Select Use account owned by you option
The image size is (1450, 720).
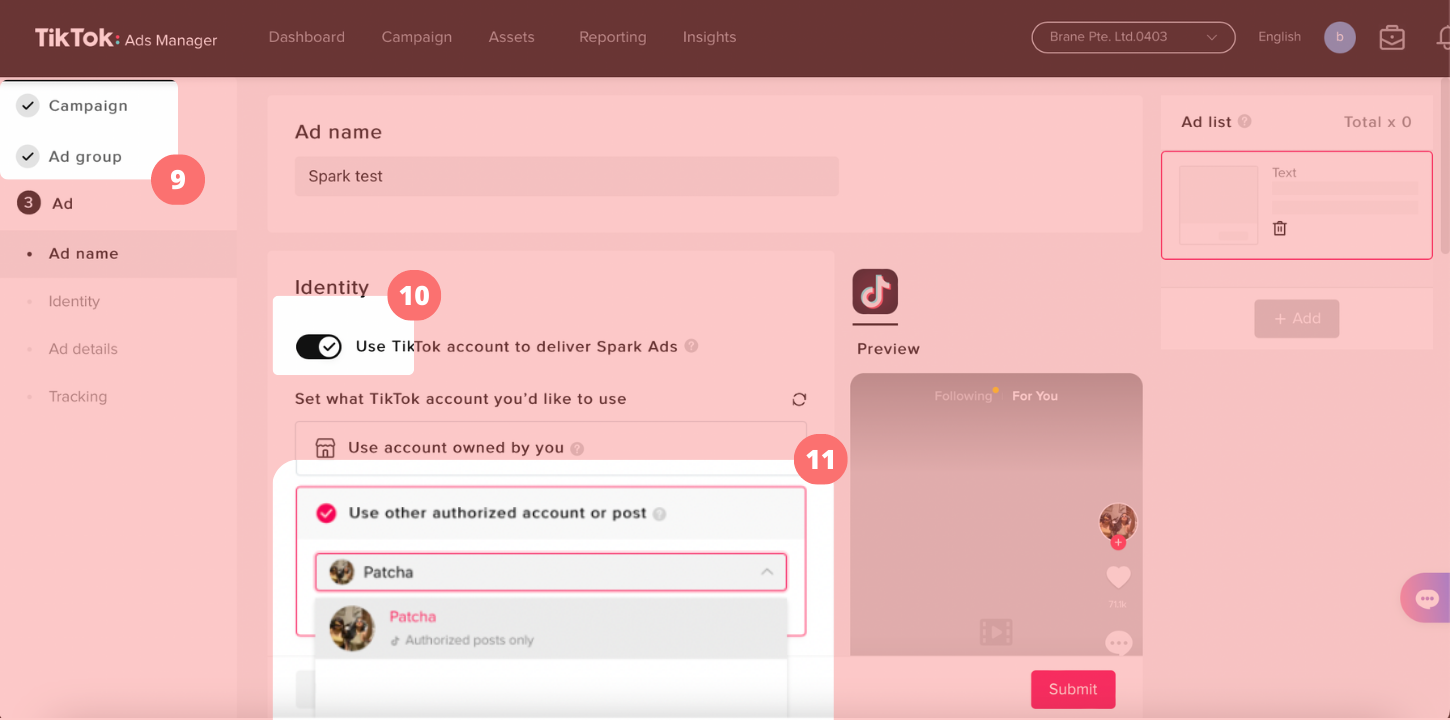tap(551, 448)
